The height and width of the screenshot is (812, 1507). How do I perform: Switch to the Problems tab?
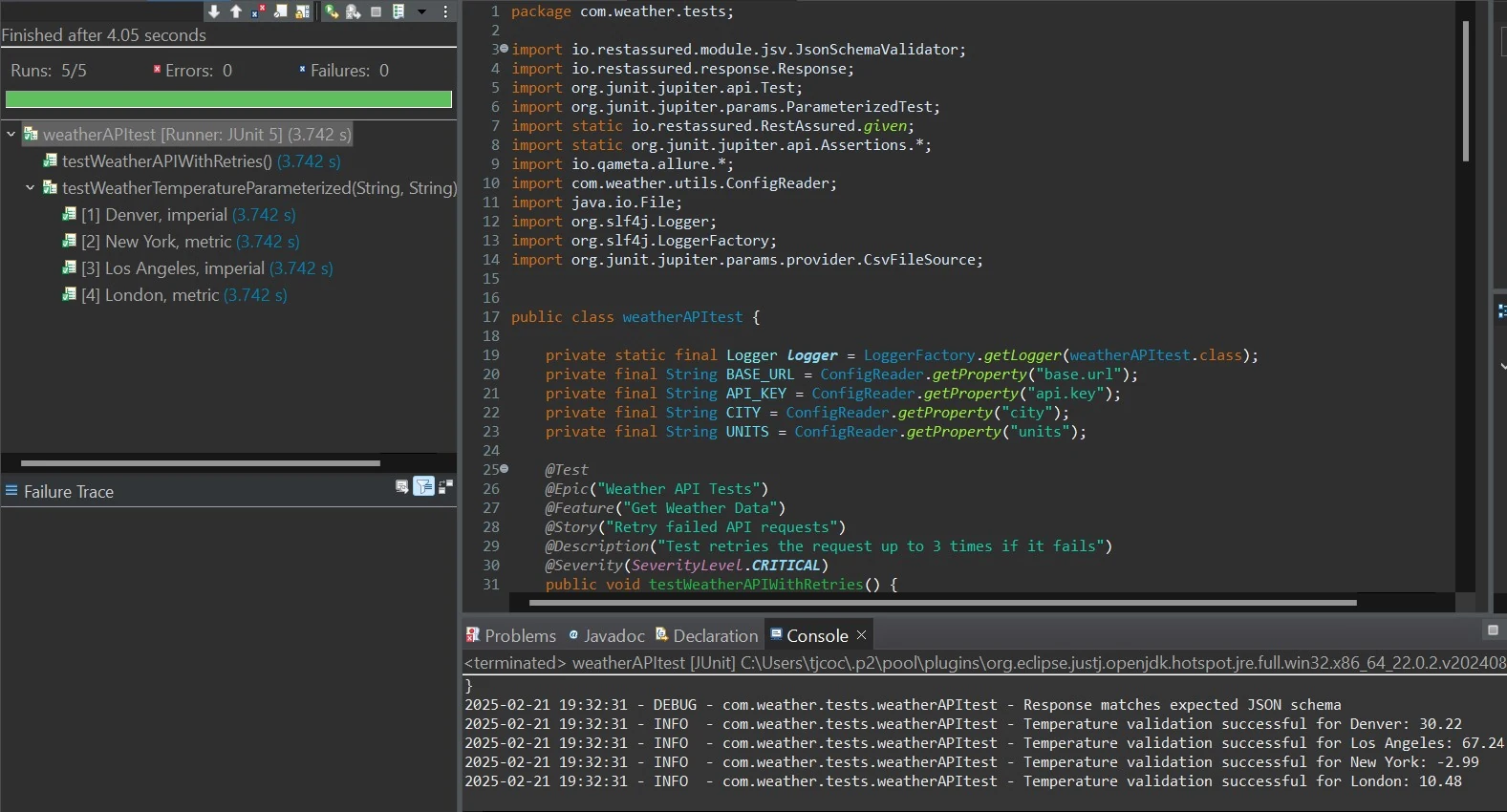511,636
